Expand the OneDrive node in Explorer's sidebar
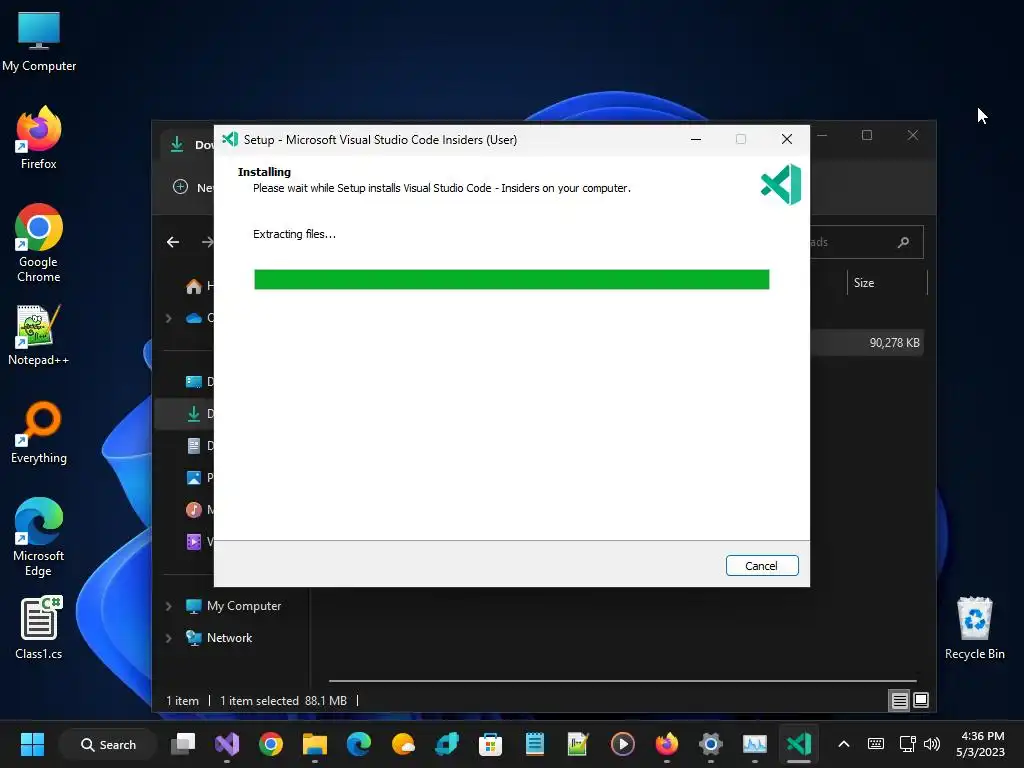The height and width of the screenshot is (768, 1024). pyautogui.click(x=168, y=318)
